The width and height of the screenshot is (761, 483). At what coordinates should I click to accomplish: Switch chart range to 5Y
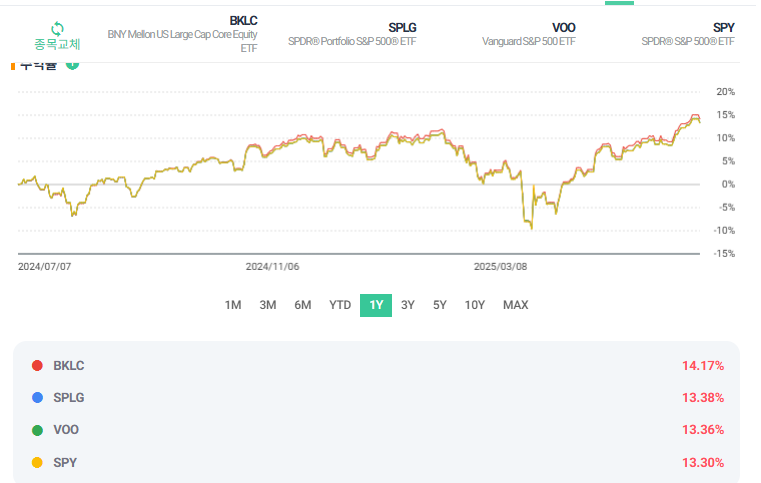point(440,305)
